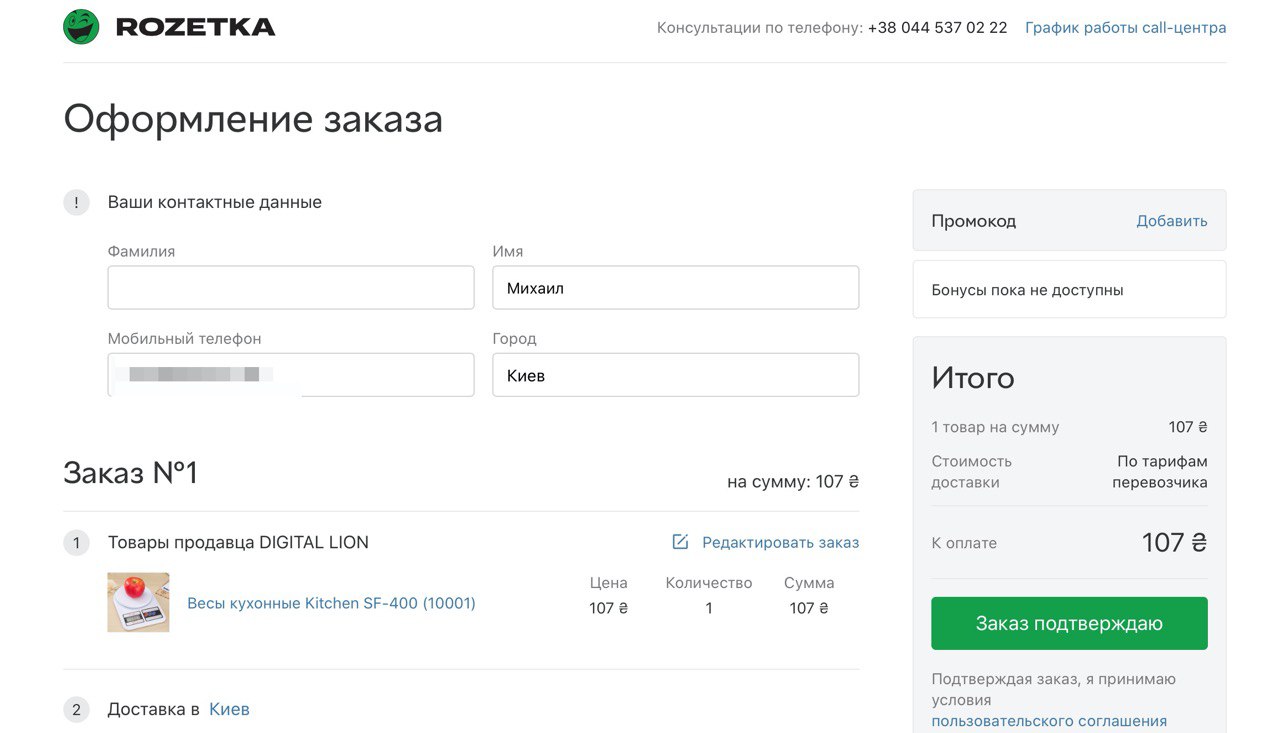Click the Промокод label
Image resolution: width=1280 pixels, height=733 pixels.
[x=973, y=221]
